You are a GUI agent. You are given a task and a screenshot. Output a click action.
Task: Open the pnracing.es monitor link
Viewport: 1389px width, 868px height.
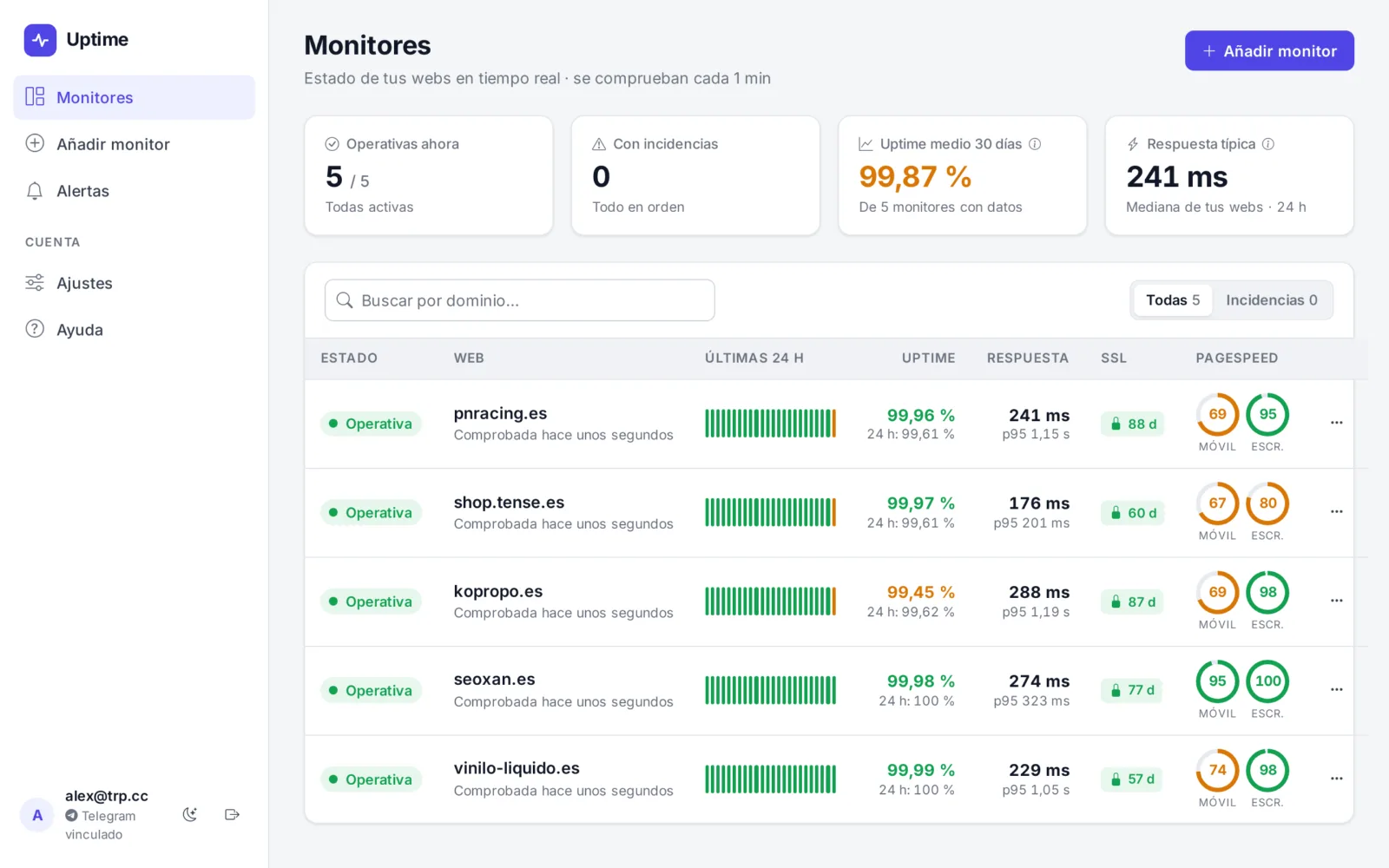500,414
